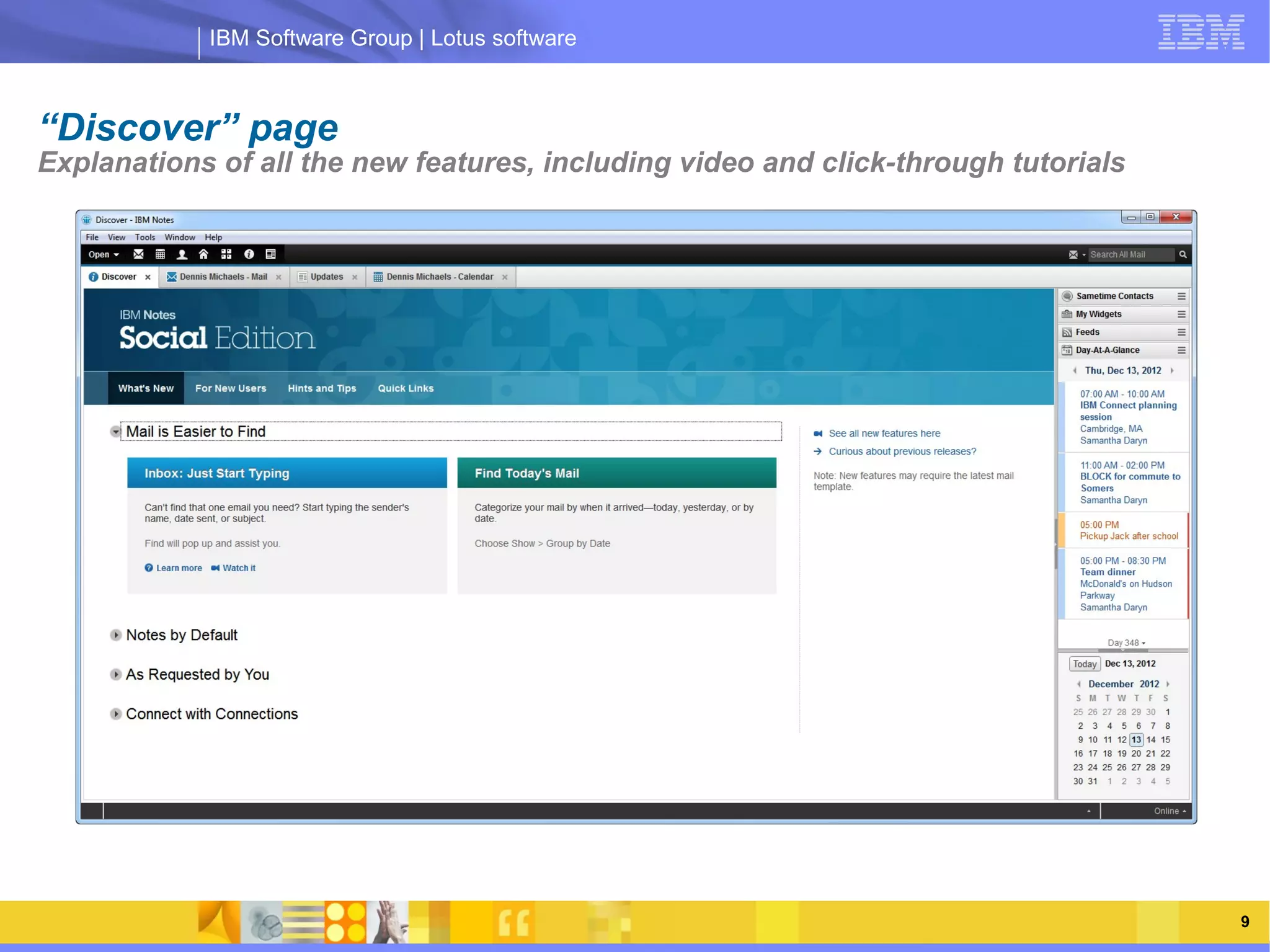Open Sametime Contacts panel menu
The width and height of the screenshot is (1270, 952).
coord(1181,296)
